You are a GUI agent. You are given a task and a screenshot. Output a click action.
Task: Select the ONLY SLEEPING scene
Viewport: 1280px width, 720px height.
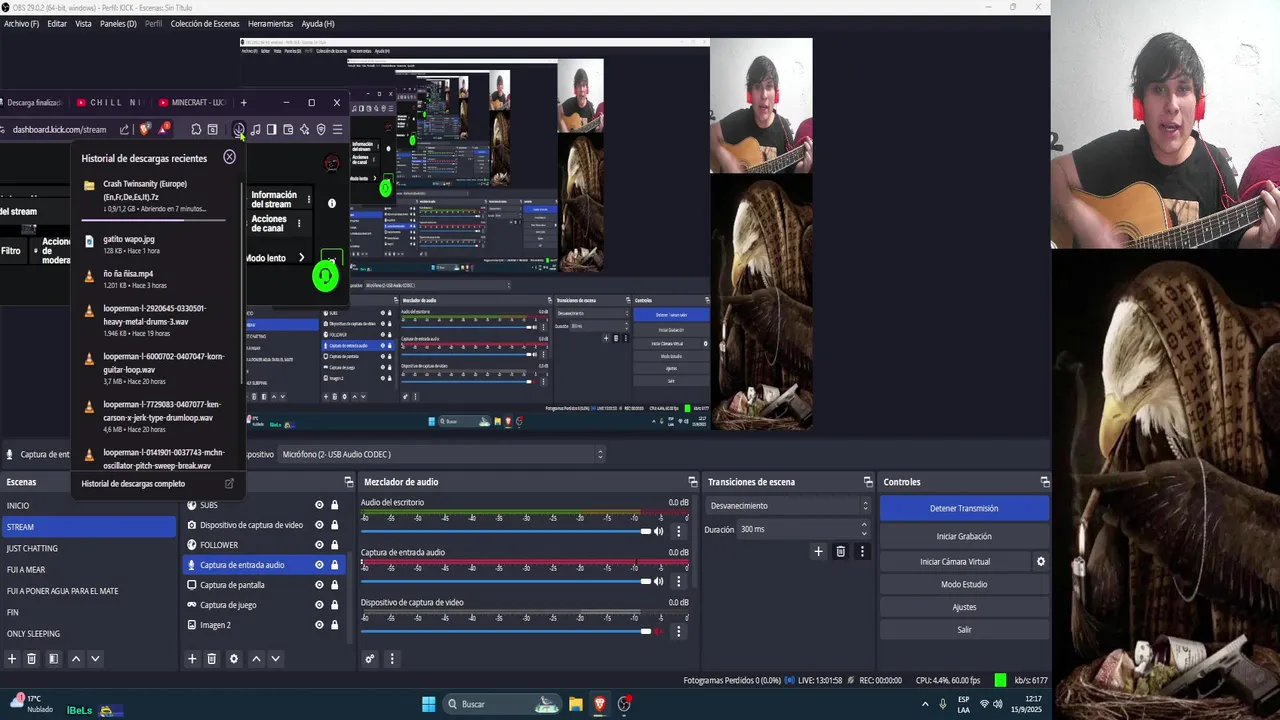pyautogui.click(x=88, y=633)
